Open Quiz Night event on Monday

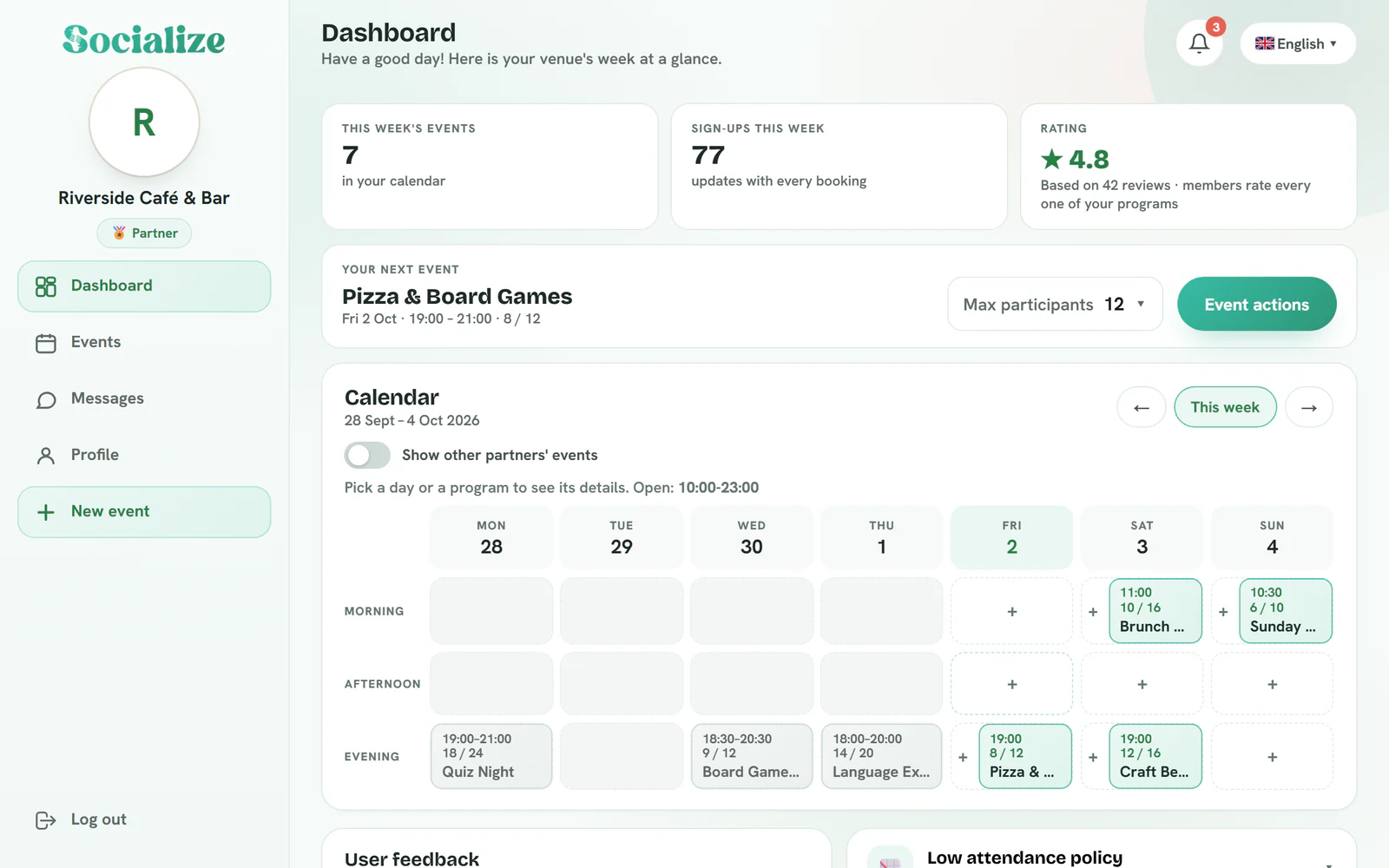point(491,756)
